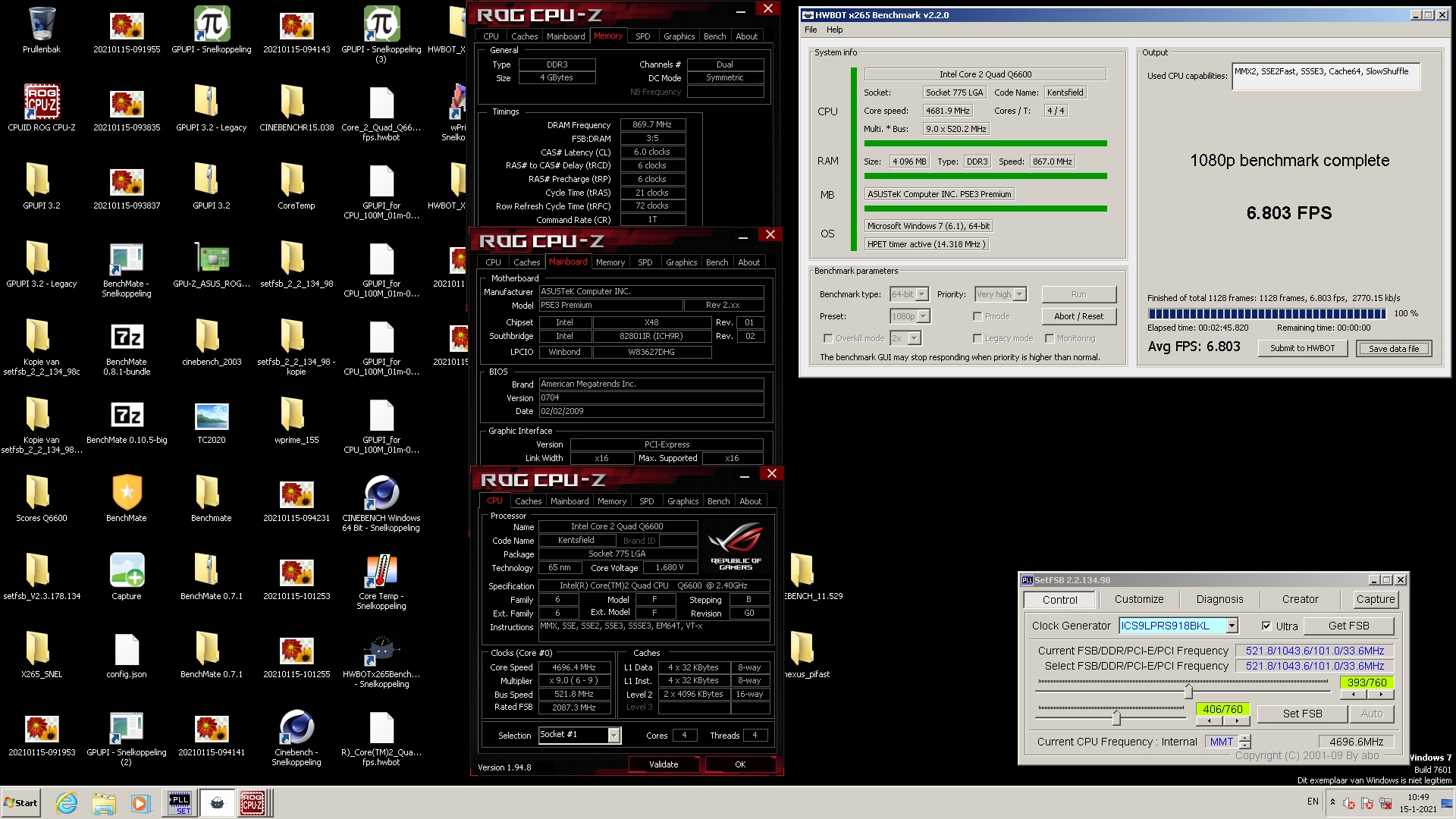
Task: Switch to Bench tab in bottom CPU-Z window
Action: click(x=718, y=501)
